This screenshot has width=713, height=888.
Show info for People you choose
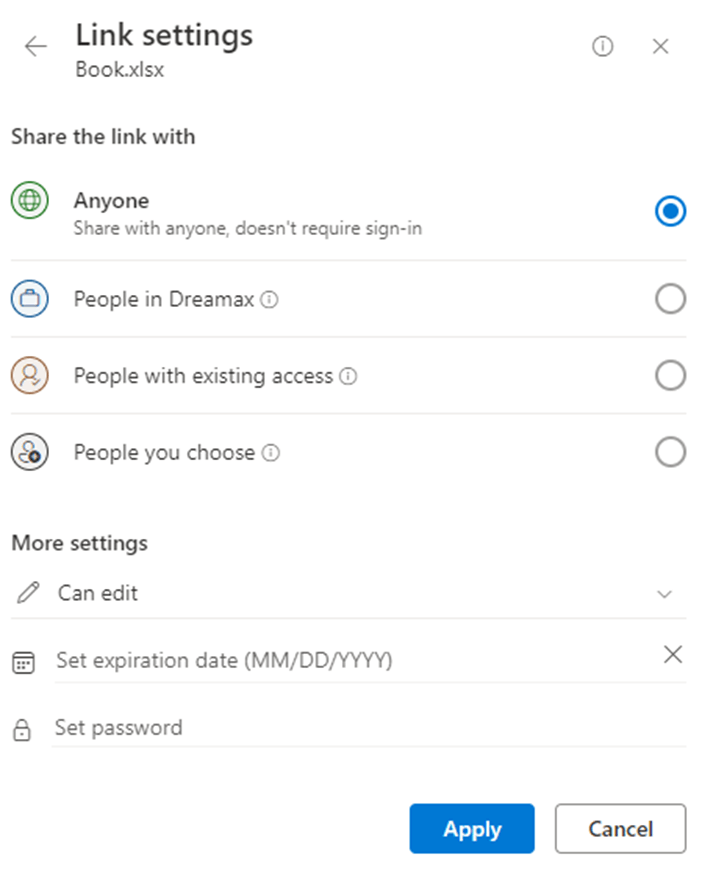(x=271, y=453)
